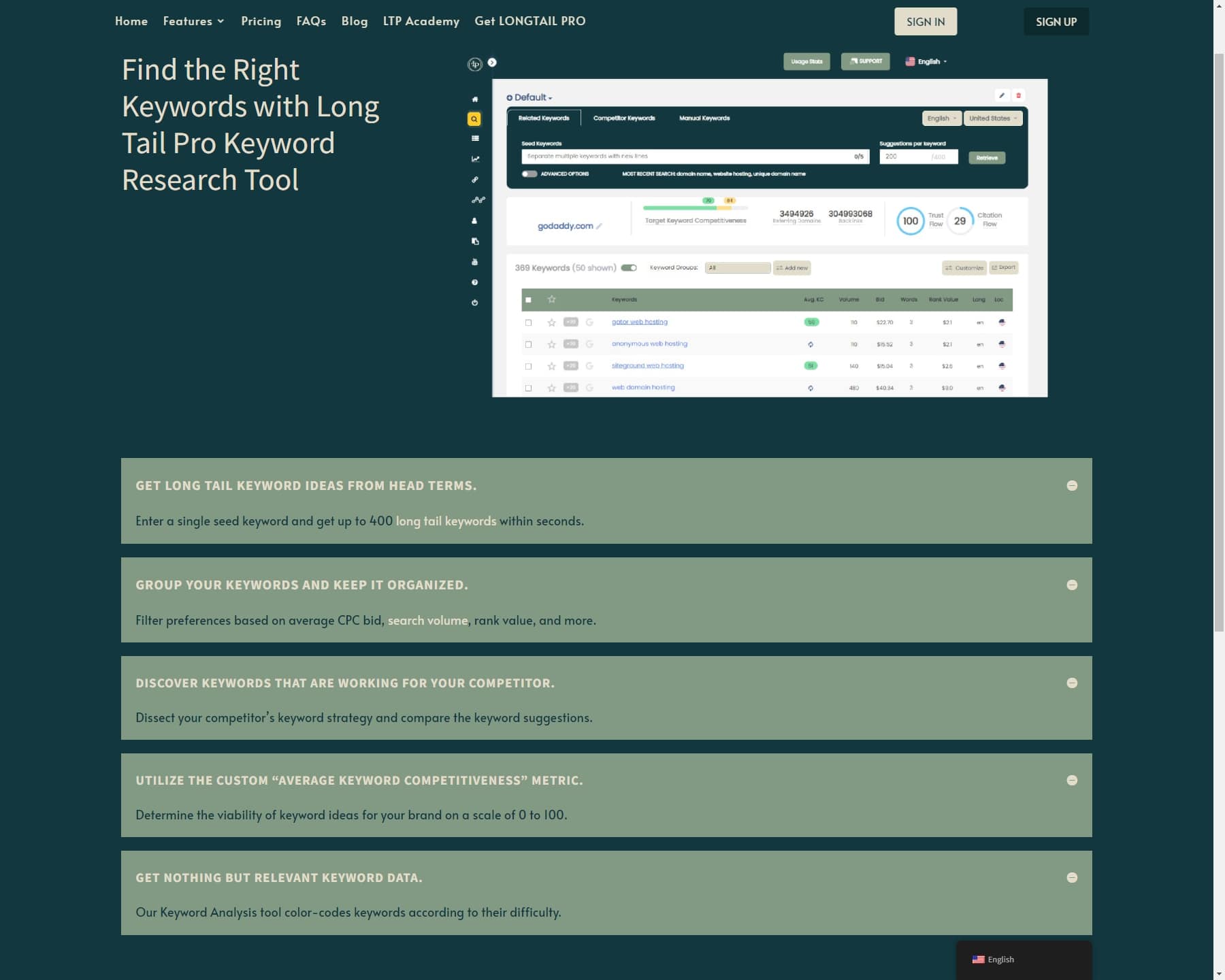The height and width of the screenshot is (980, 1225).
Task: Click the pencil edit icon near Default
Action: tap(1000, 96)
